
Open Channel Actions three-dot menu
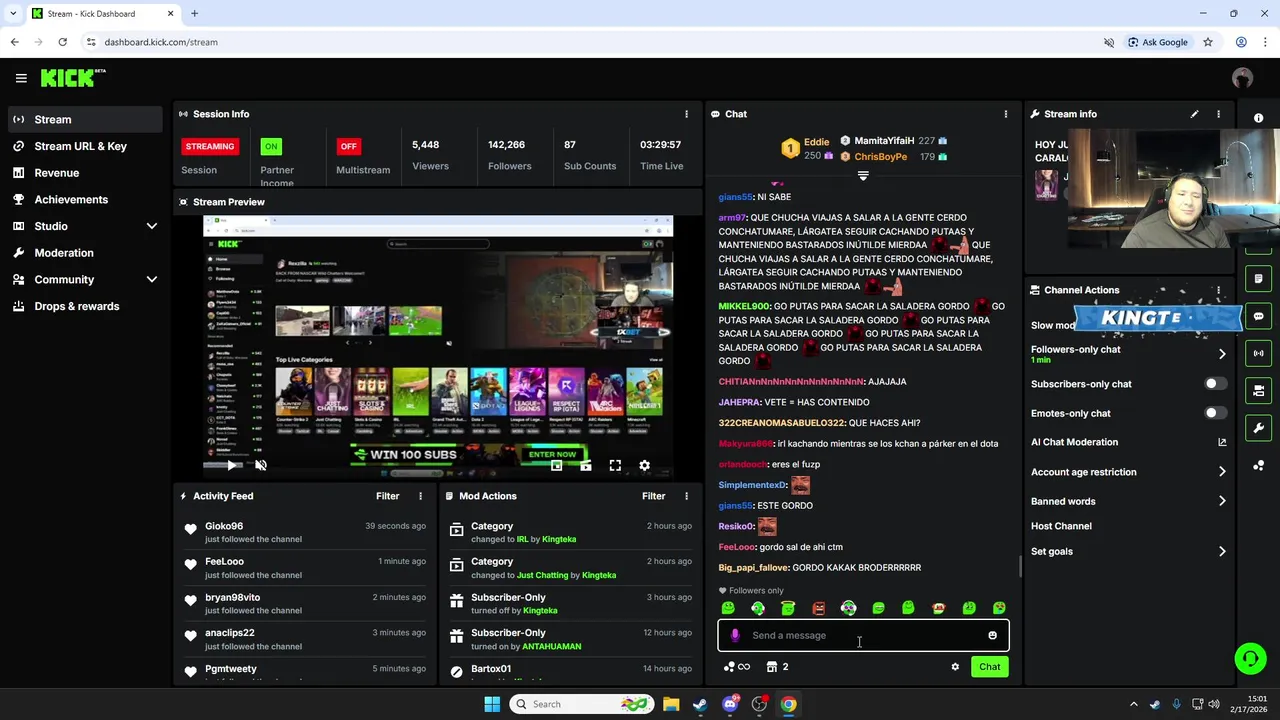tap(1218, 290)
